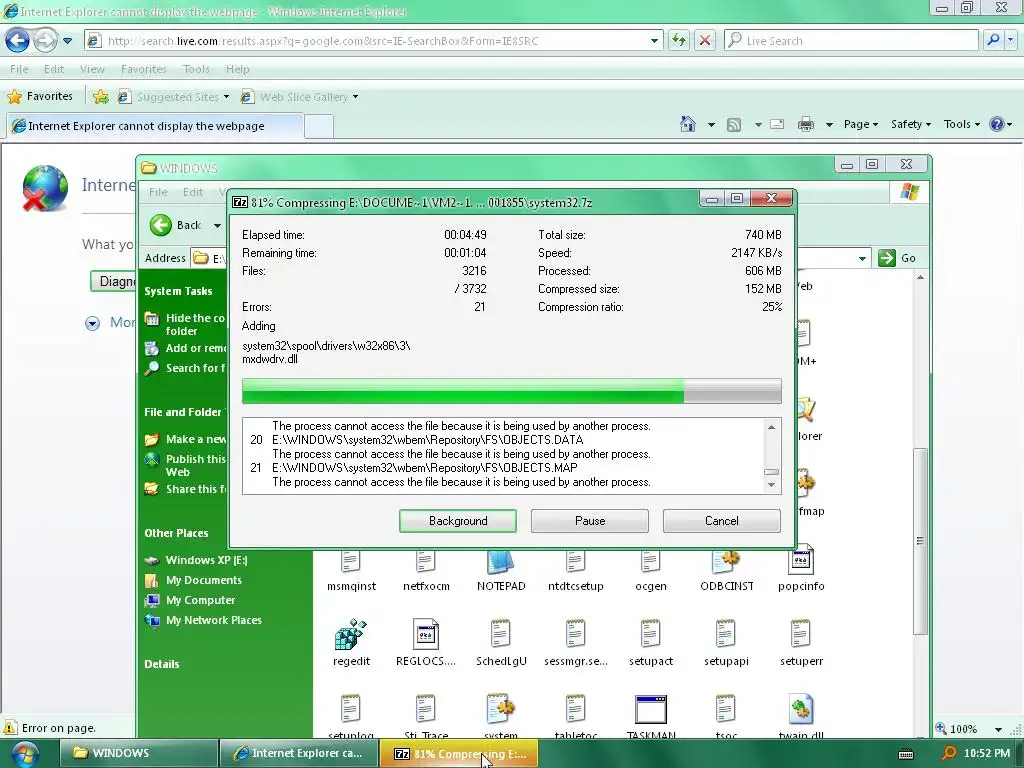Click the Back button in WINDOWS explorer
The height and width of the screenshot is (768, 1024).
click(176, 225)
